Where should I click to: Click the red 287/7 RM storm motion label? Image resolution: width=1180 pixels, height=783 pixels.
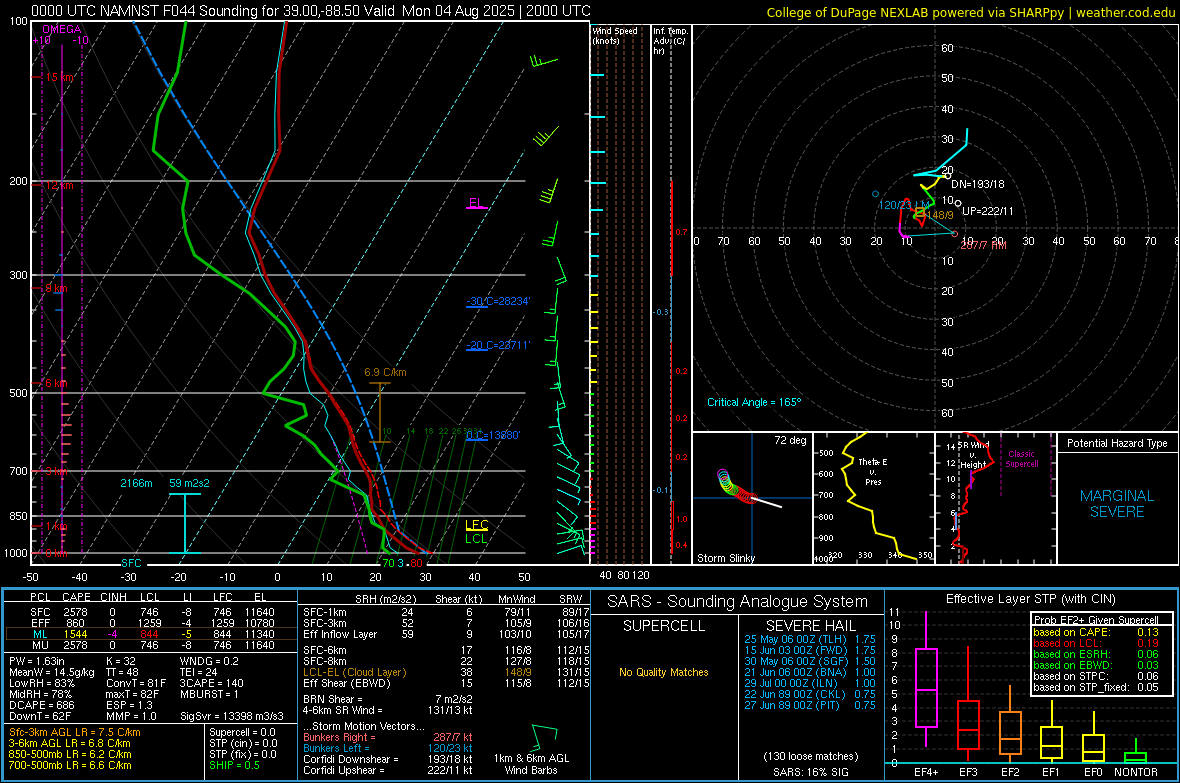pyautogui.click(x=983, y=245)
